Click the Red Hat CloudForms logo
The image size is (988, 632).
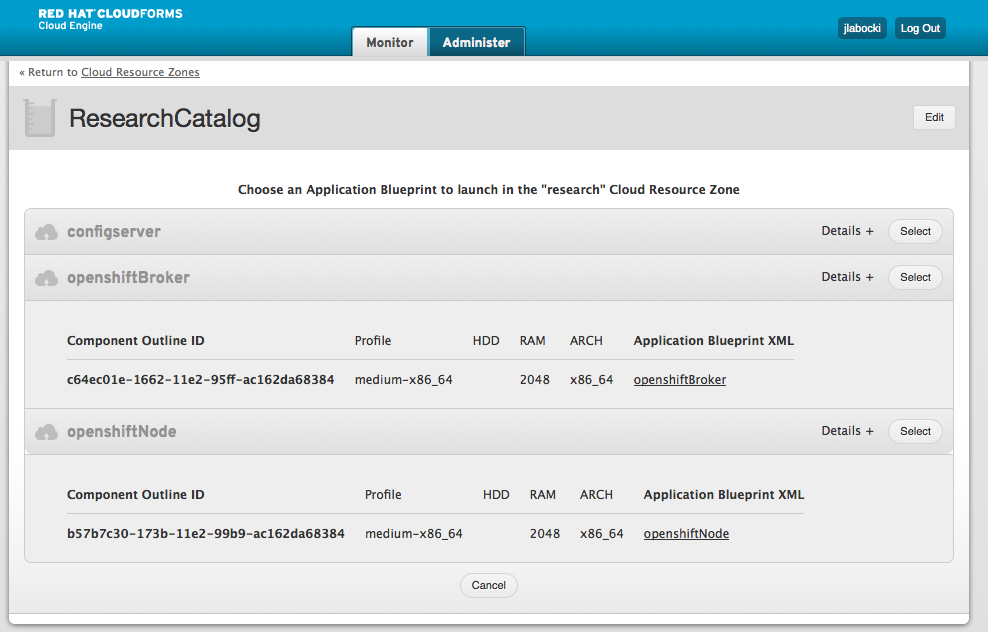click(110, 19)
